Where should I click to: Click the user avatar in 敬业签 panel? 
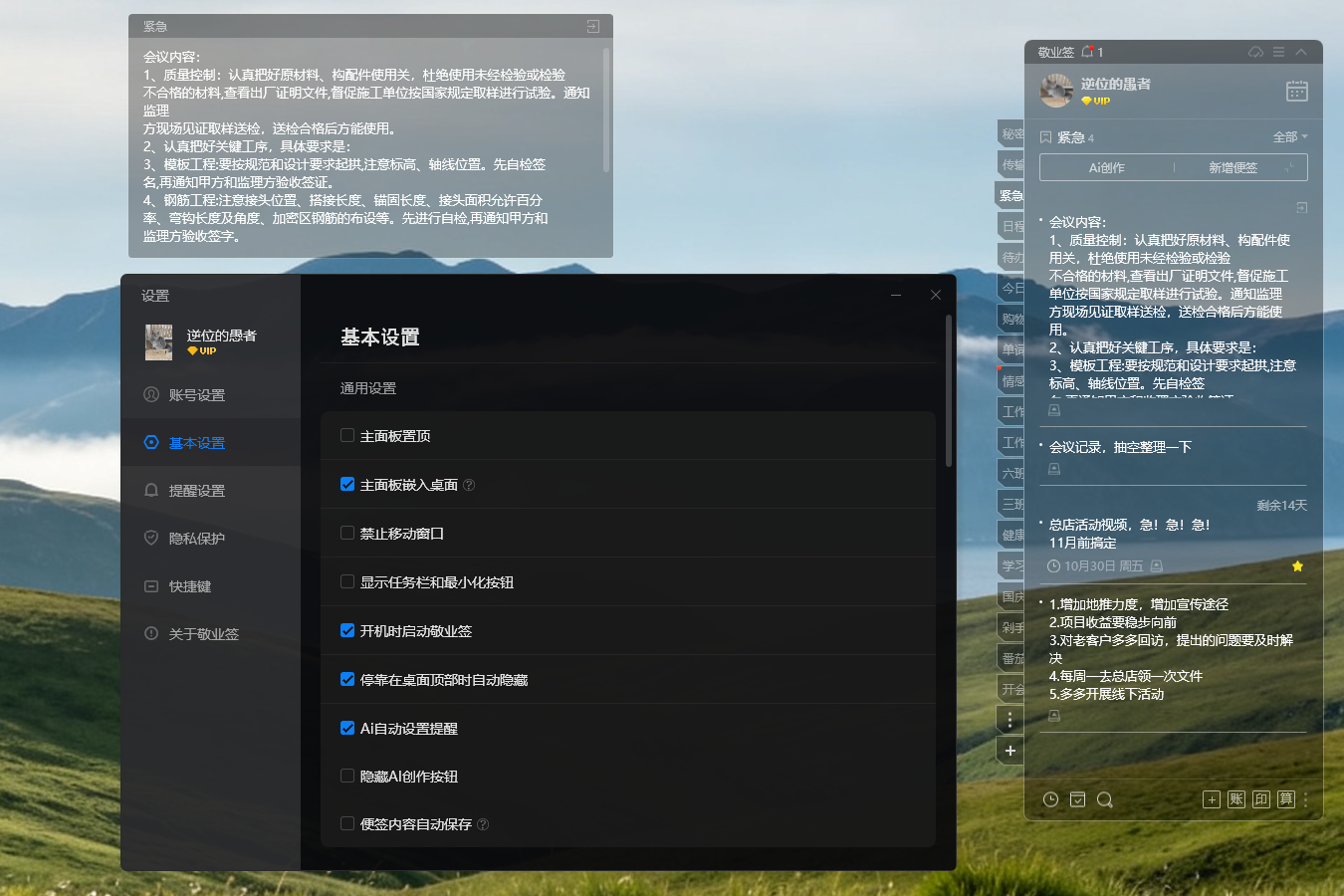coord(1056,91)
